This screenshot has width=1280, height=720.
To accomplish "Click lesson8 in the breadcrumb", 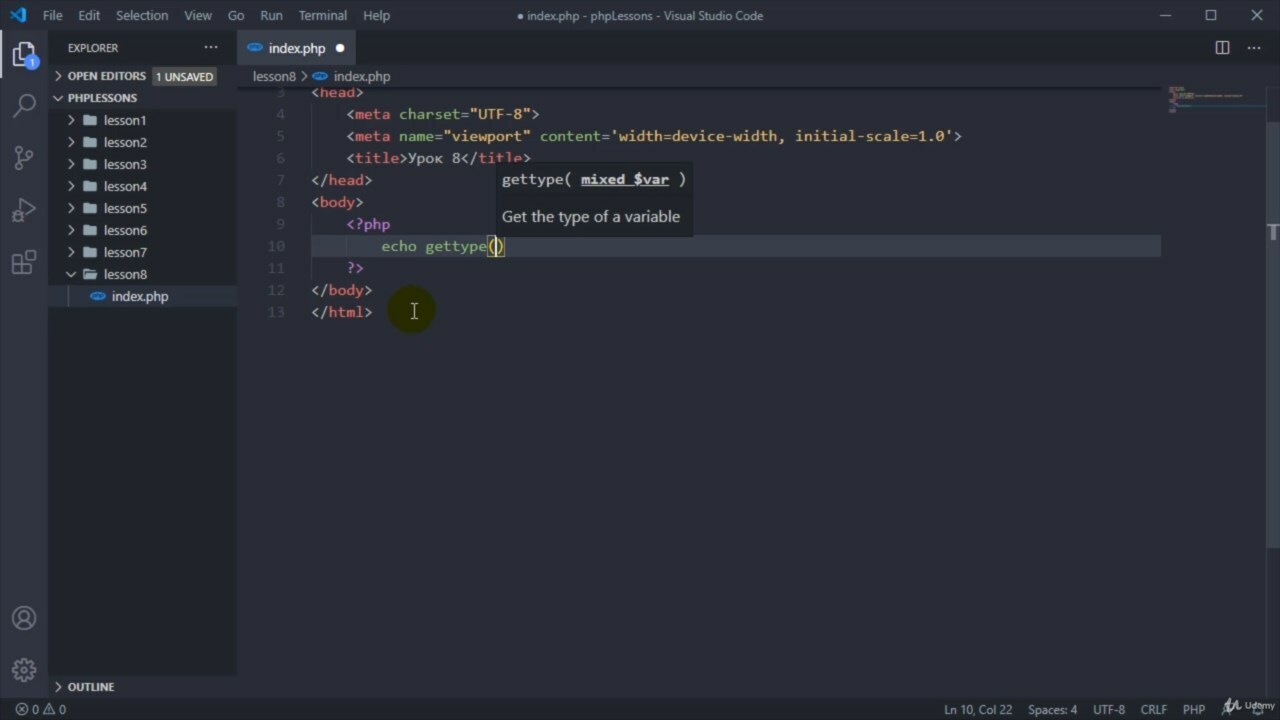I will (274, 76).
